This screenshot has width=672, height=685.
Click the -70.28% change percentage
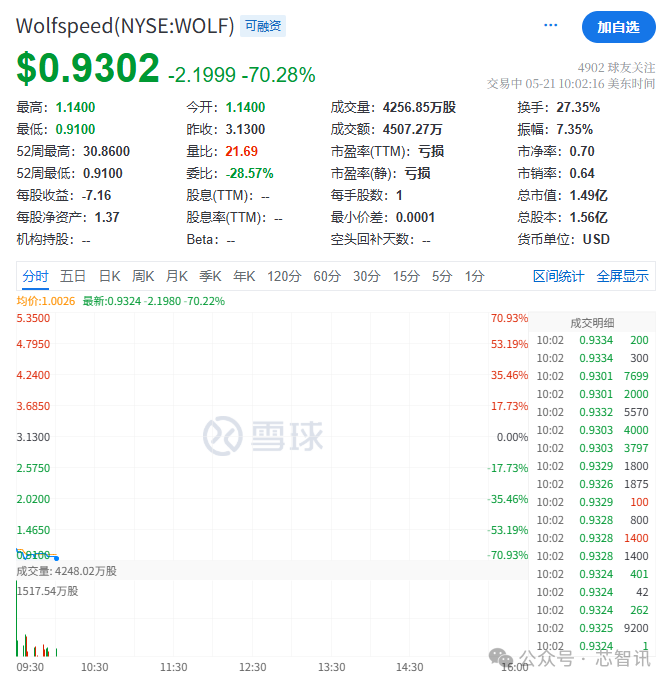point(278,75)
